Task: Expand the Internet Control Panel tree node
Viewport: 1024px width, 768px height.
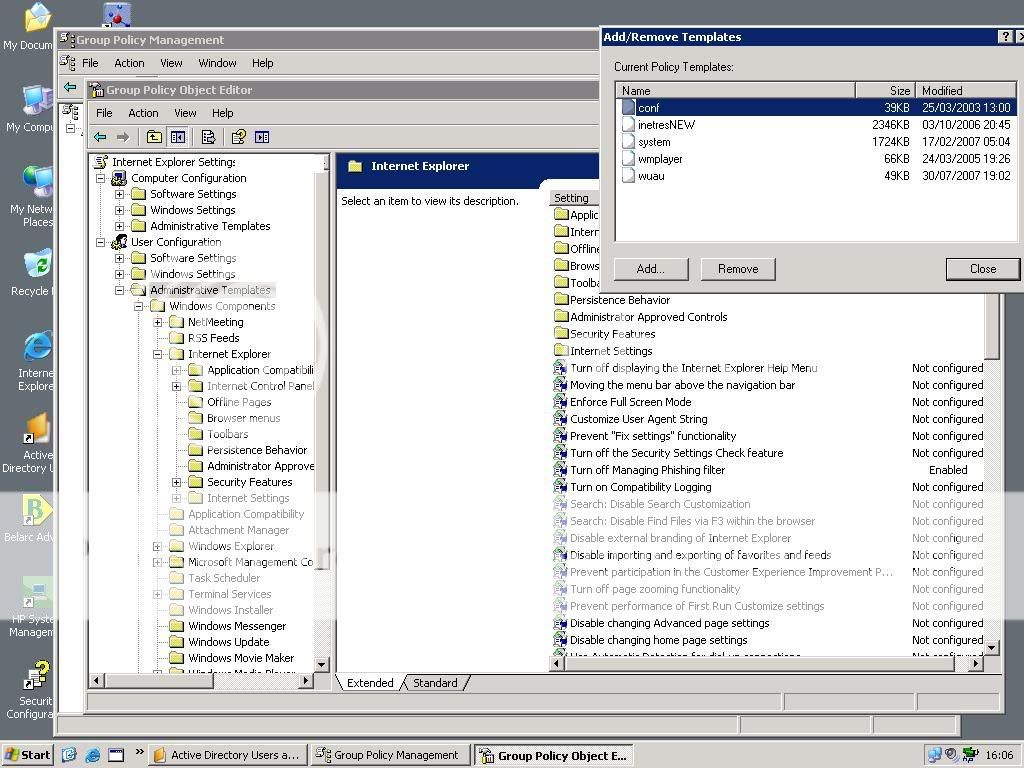Action: point(176,386)
